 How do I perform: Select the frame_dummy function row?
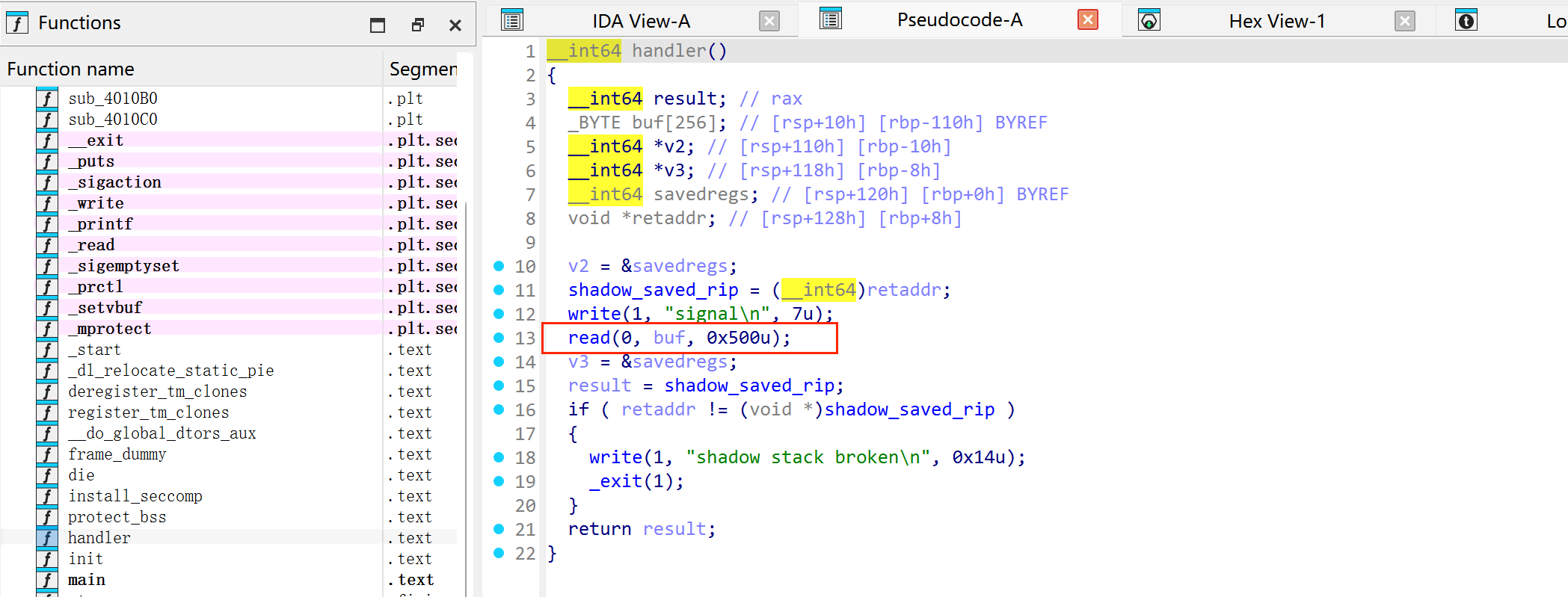pyautogui.click(x=229, y=454)
